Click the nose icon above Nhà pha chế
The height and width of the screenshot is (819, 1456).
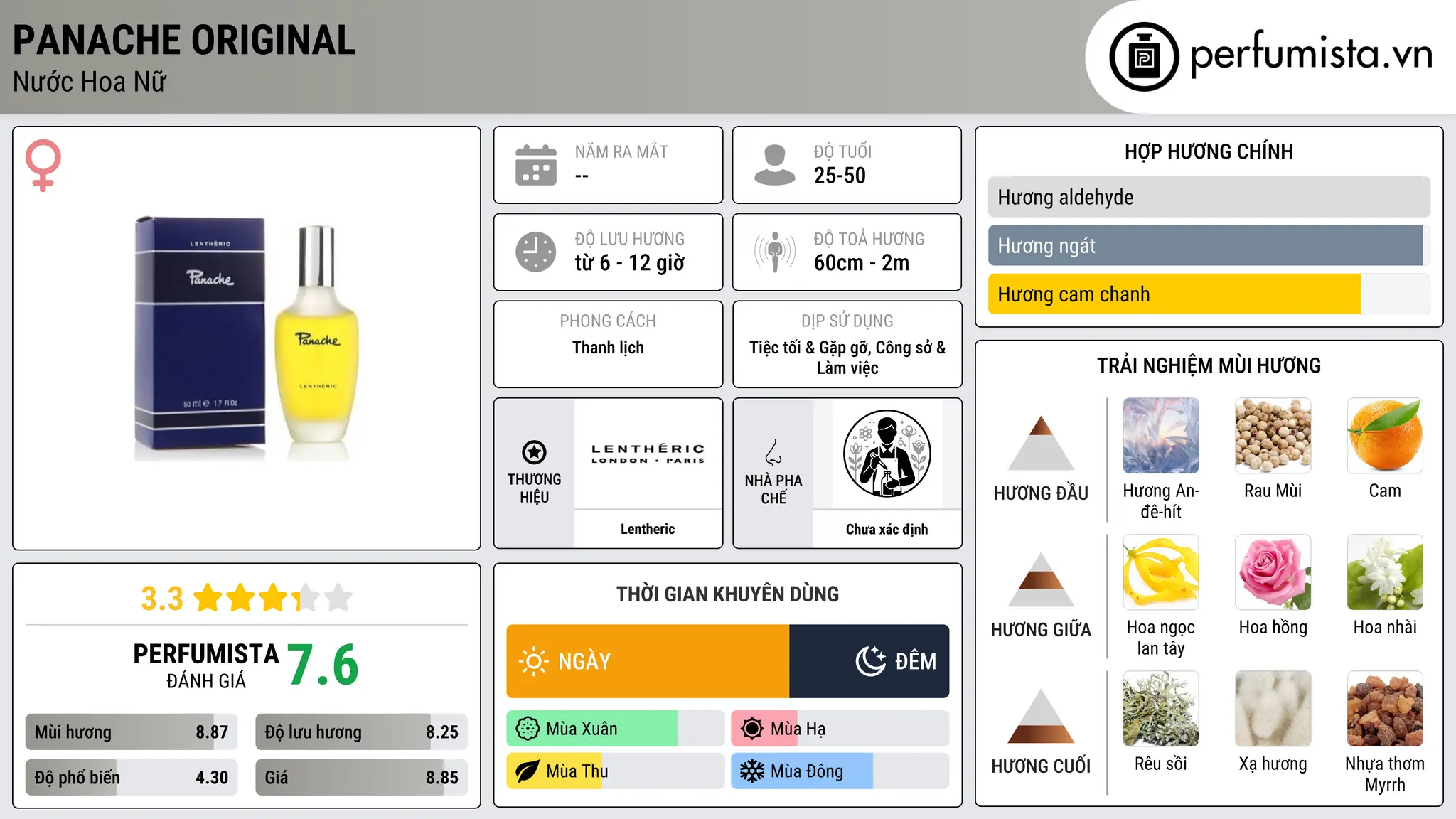(773, 452)
